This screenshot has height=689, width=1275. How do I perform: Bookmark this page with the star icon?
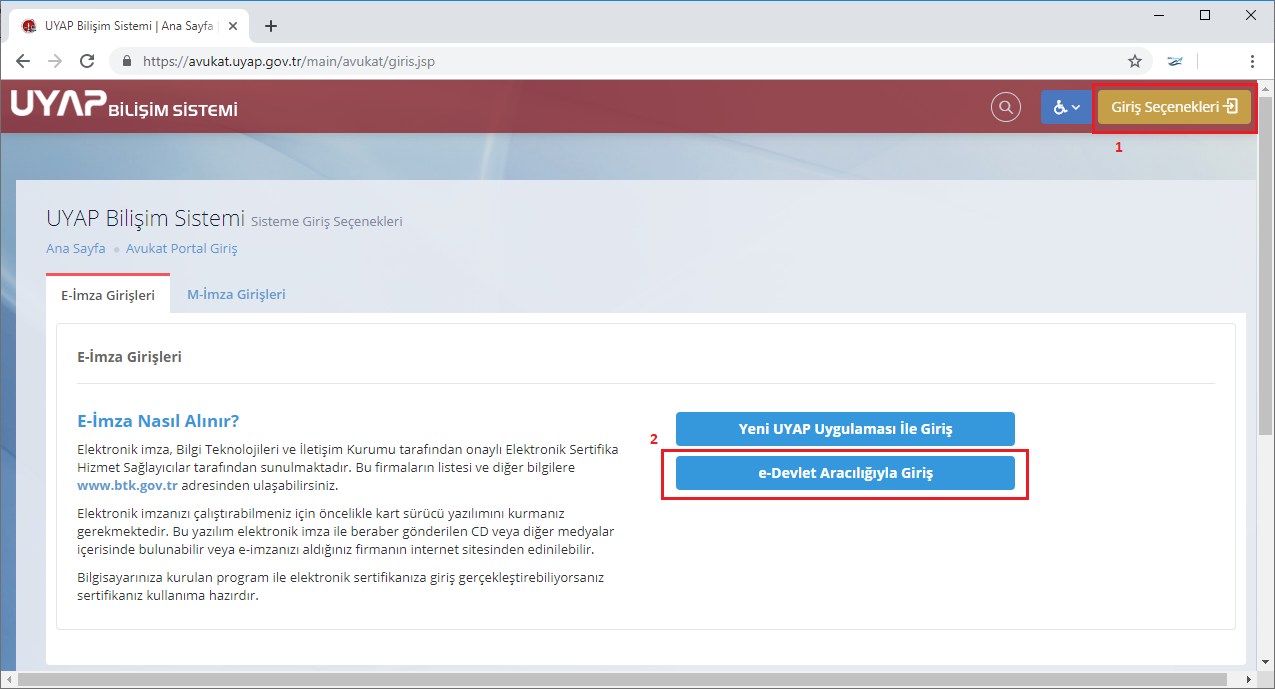pyautogui.click(x=1135, y=61)
